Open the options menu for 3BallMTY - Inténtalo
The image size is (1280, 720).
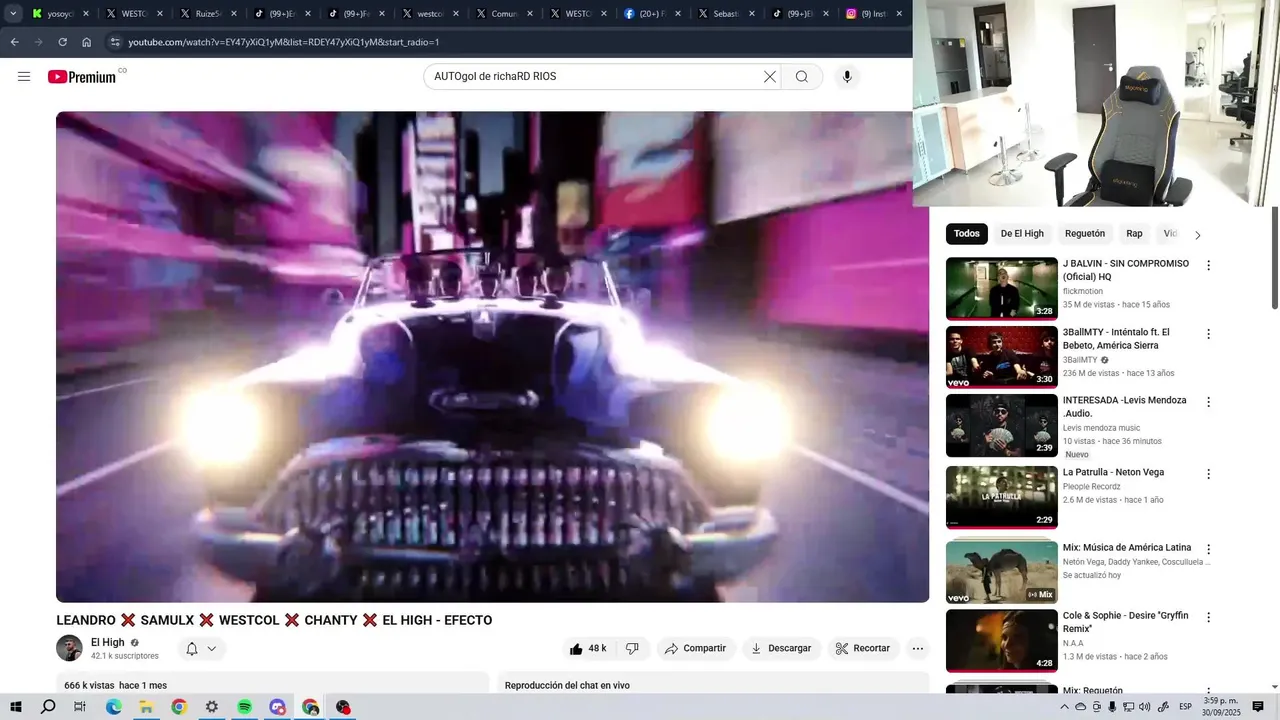coord(1208,334)
